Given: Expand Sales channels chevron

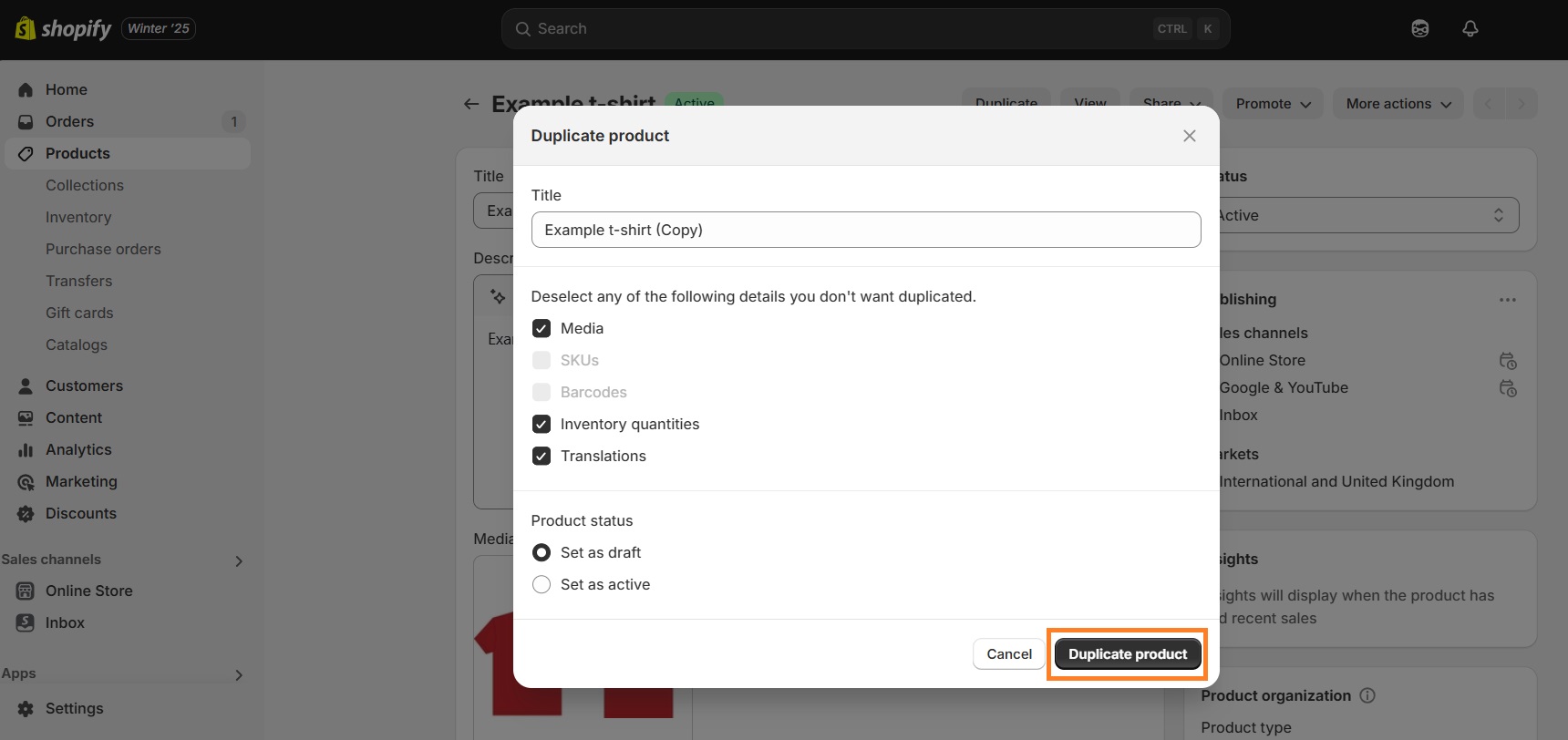Looking at the screenshot, I should click(239, 561).
